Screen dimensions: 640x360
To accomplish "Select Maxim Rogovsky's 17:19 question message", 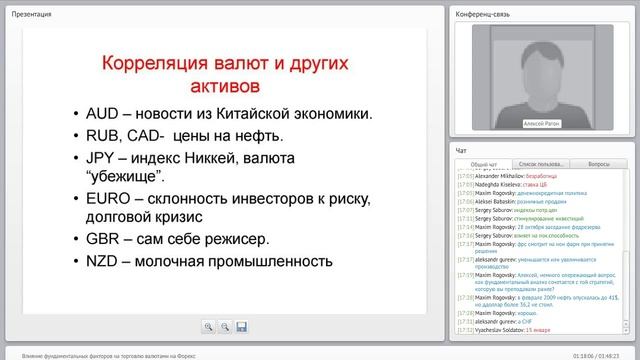I will pyautogui.click(x=537, y=282).
